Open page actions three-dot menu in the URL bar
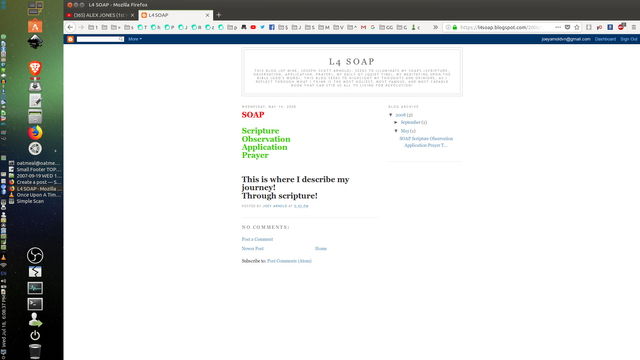Image resolution: width=640 pixels, height=360 pixels. point(558,27)
